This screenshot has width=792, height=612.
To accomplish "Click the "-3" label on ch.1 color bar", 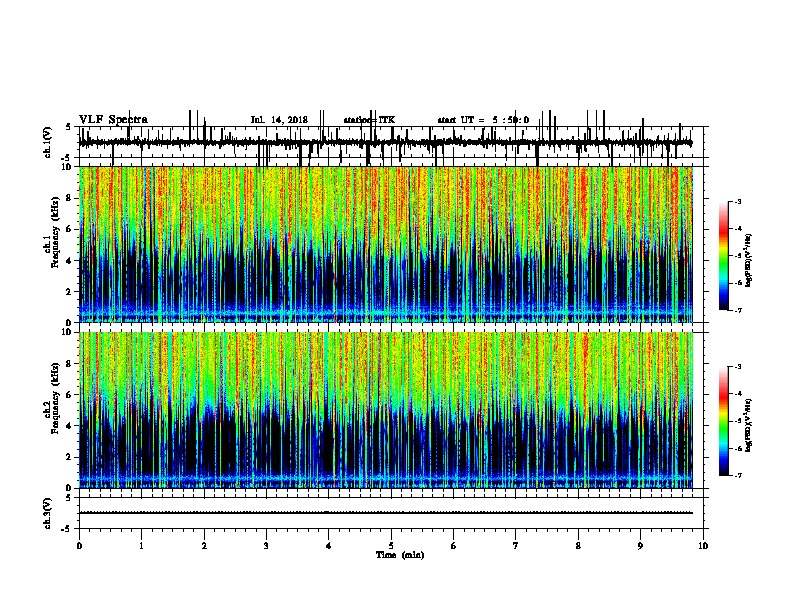I will pyautogui.click(x=738, y=201).
